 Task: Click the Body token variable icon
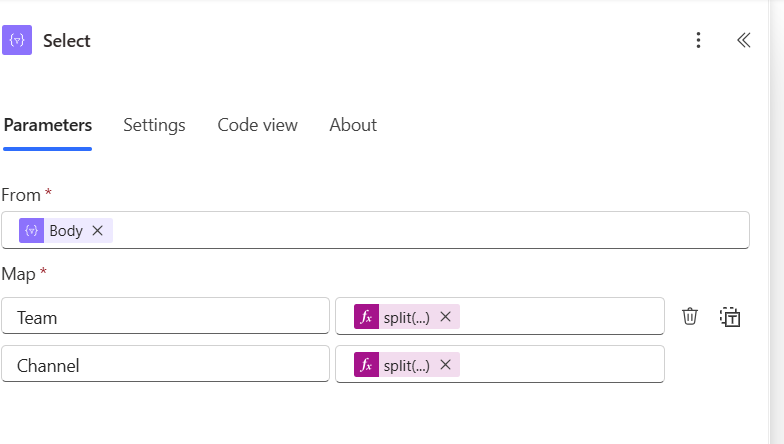click(x=32, y=231)
